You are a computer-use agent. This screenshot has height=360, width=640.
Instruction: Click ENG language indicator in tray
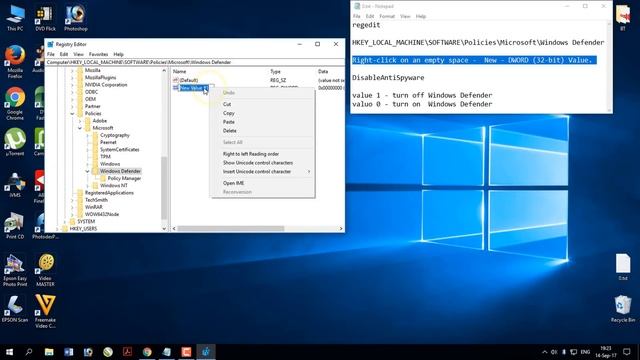coord(585,352)
